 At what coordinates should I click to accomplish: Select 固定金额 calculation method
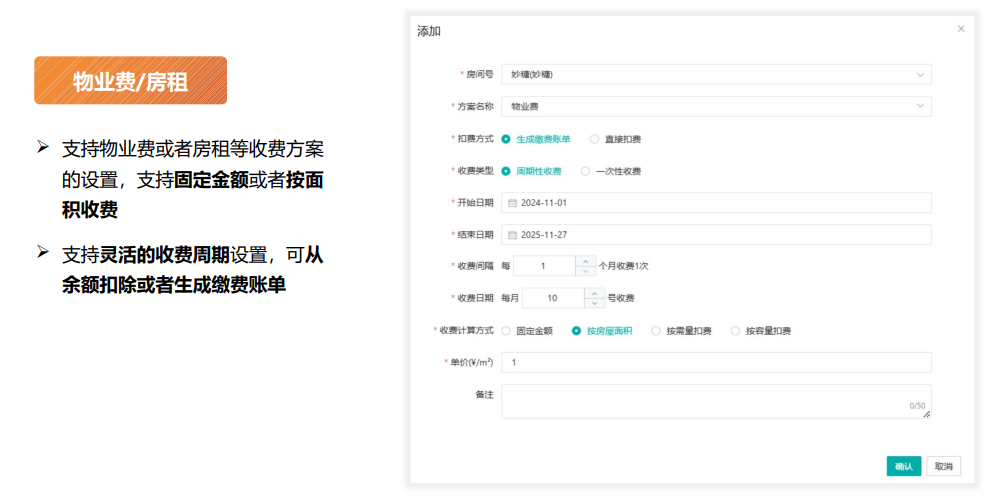527,331
